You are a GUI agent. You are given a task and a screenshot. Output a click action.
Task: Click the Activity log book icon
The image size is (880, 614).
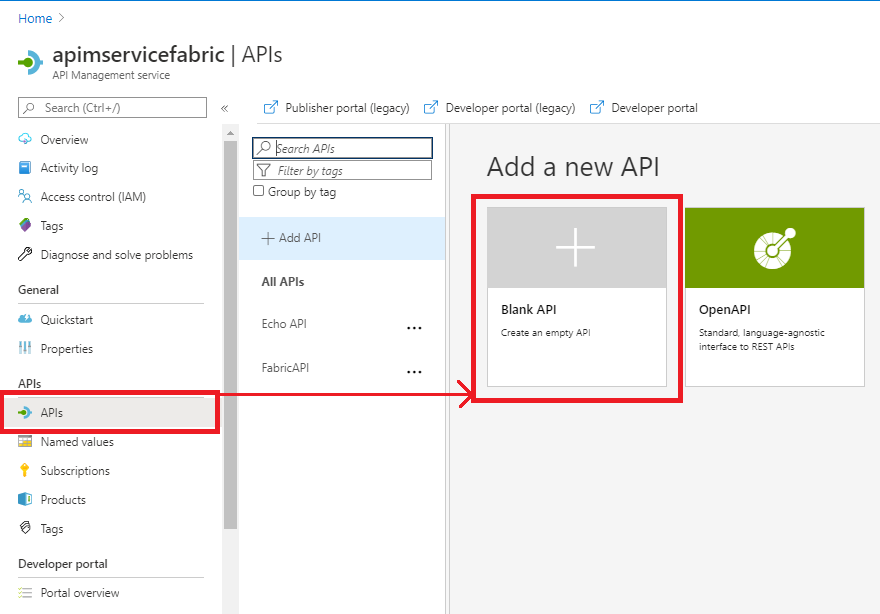[25, 168]
